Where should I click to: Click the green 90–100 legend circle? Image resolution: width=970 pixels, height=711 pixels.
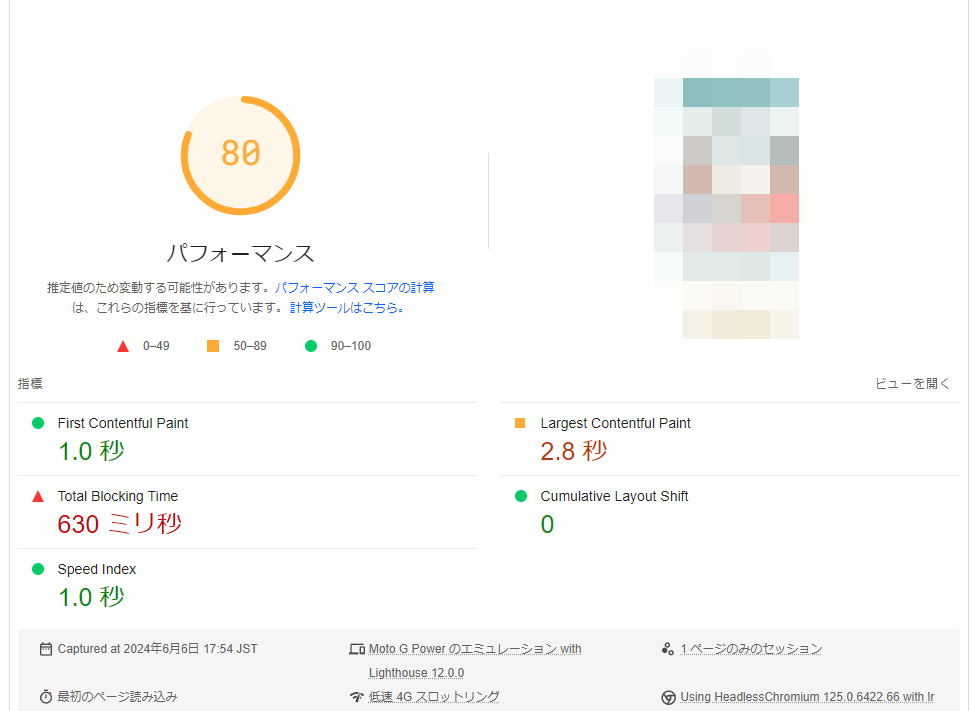pos(311,346)
